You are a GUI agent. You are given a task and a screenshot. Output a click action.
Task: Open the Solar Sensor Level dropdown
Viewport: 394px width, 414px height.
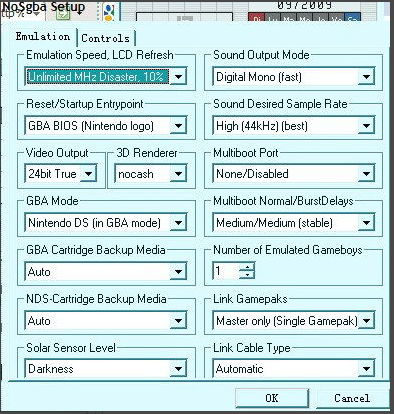[178, 369]
